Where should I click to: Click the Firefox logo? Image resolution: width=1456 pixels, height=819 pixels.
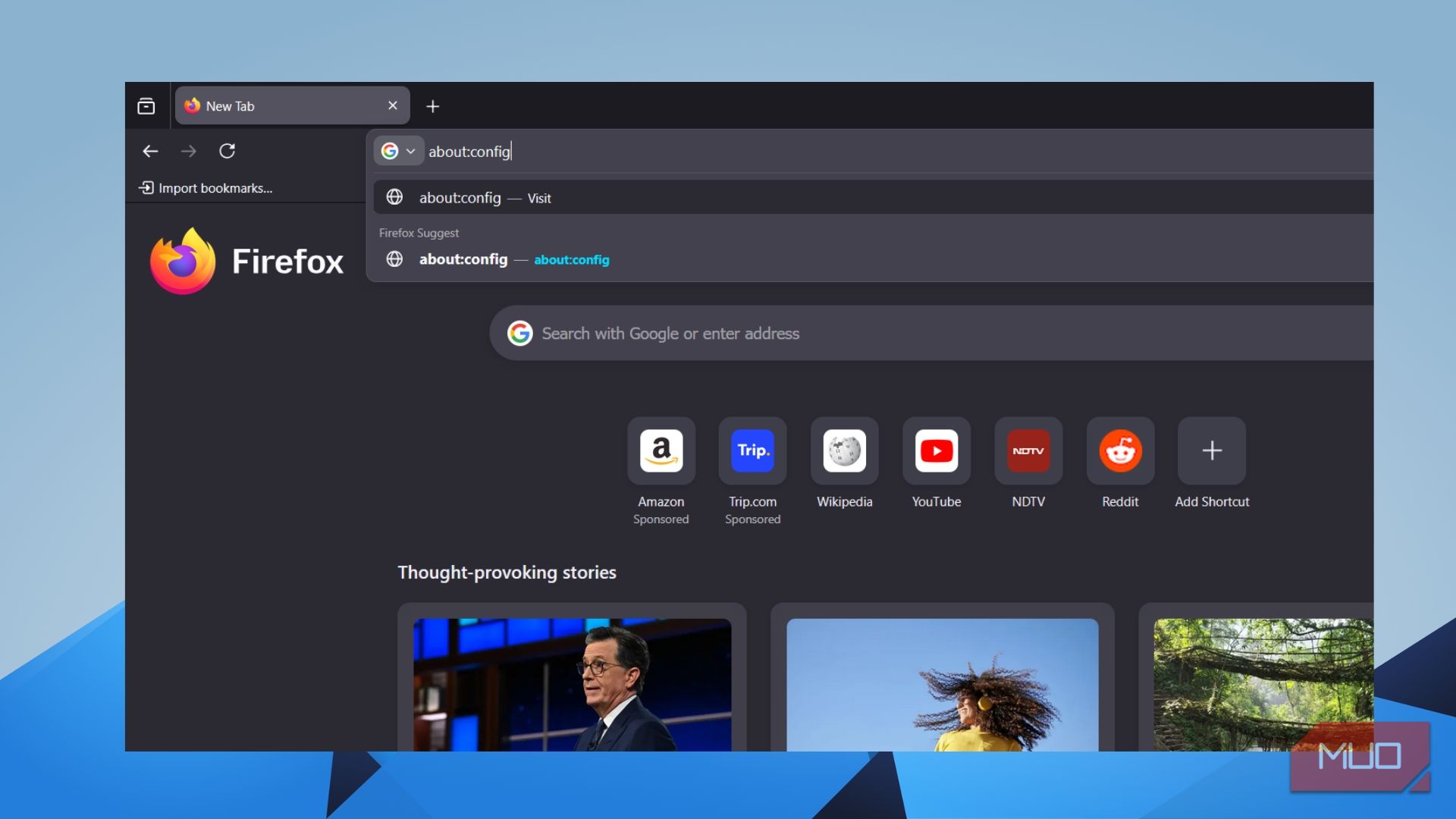[x=183, y=261]
